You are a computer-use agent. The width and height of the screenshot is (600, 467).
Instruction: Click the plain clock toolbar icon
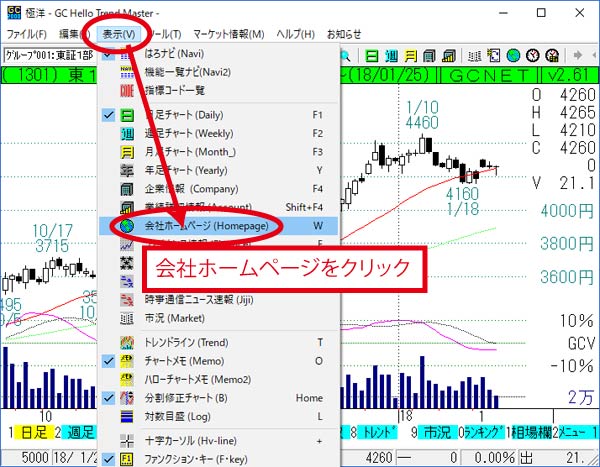532,56
